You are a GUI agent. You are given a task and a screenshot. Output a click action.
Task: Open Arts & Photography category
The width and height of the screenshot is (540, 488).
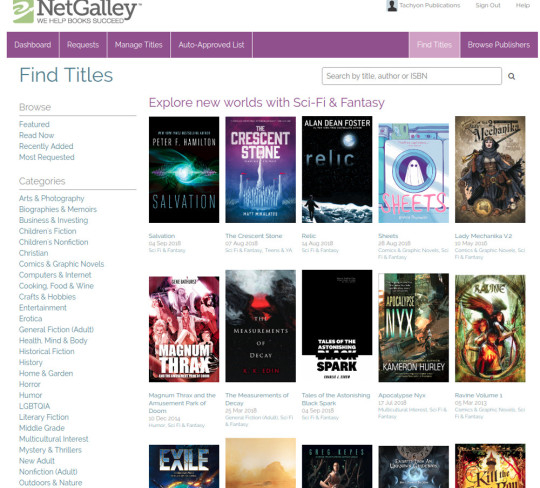pyautogui.click(x=52, y=198)
